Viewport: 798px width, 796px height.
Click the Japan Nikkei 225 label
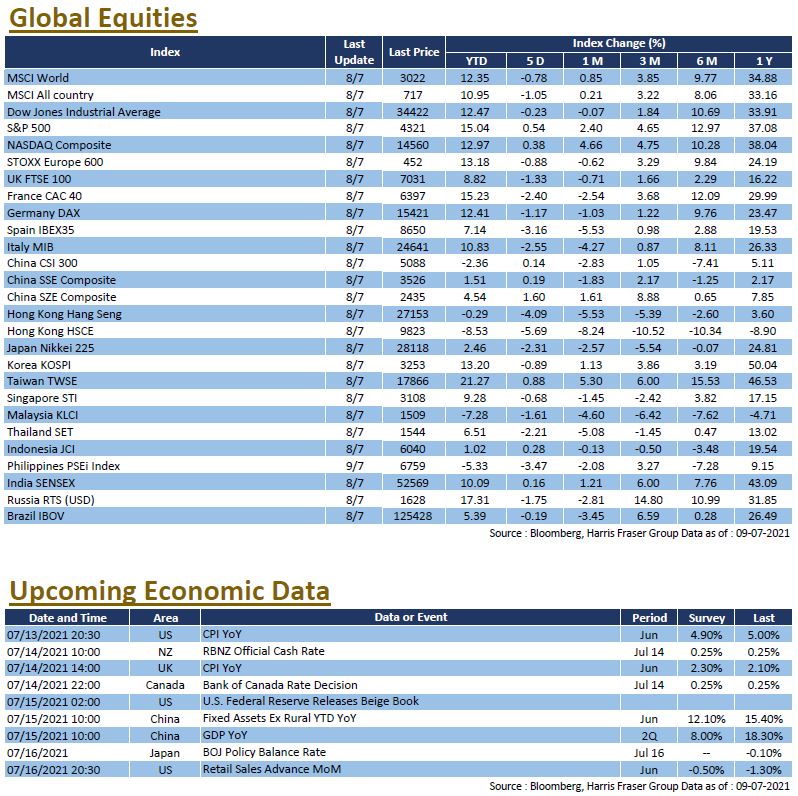(50, 348)
